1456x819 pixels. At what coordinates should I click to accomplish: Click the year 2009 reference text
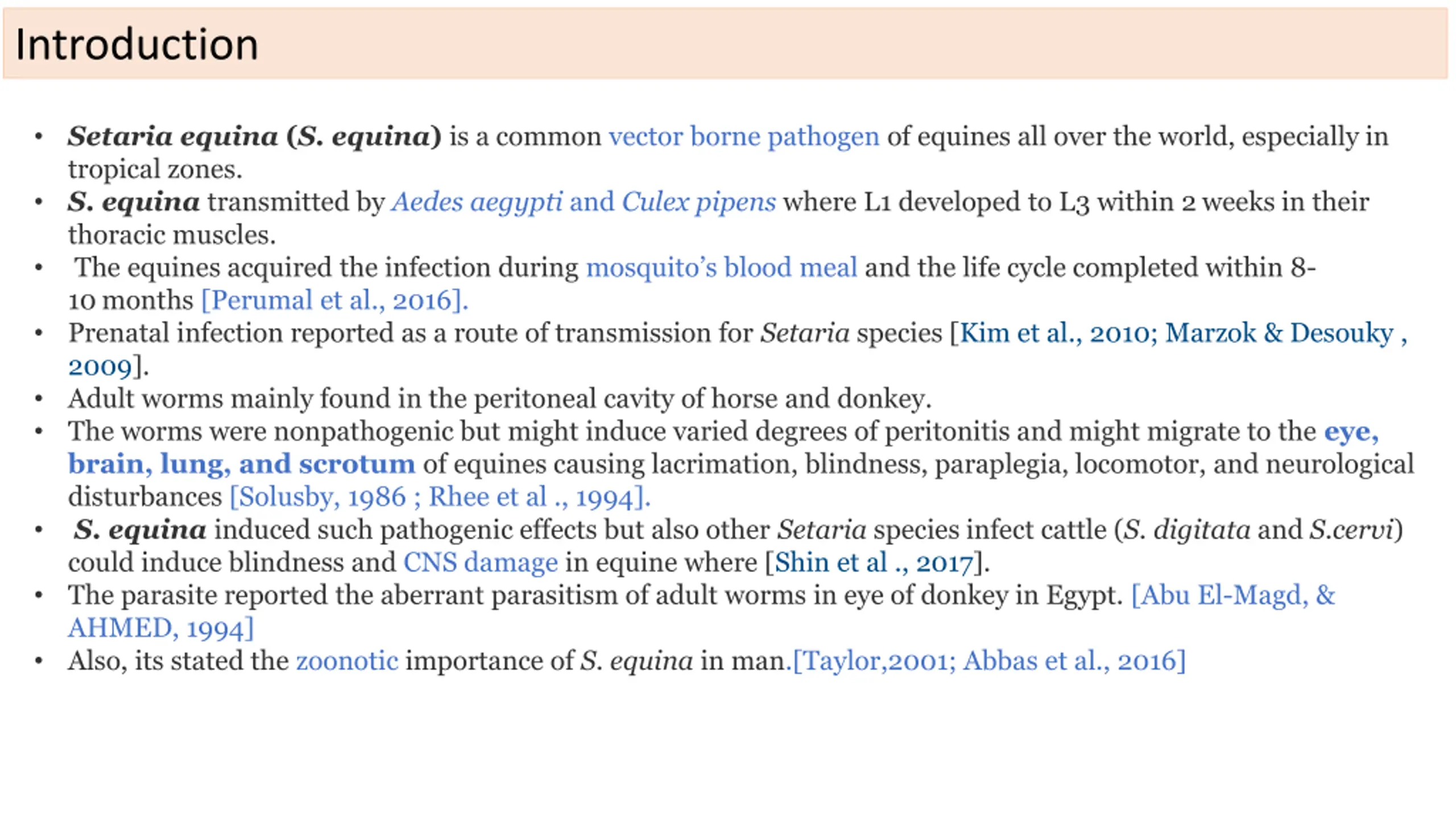pos(100,367)
